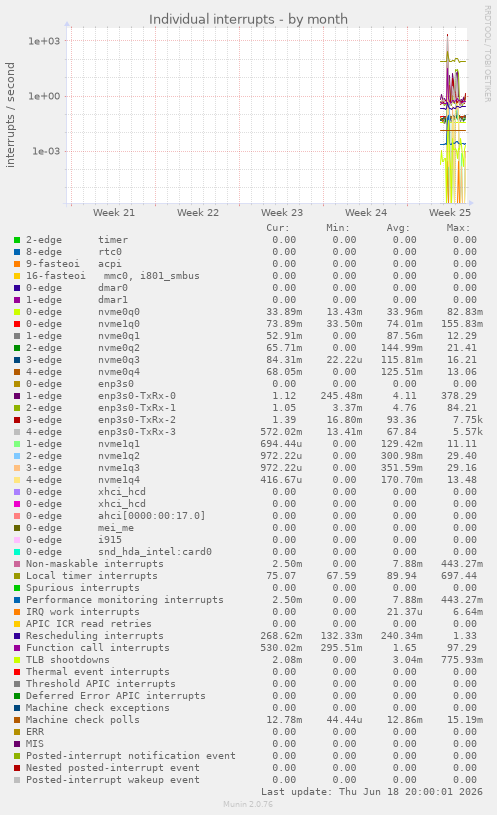Click the Max: column header
This screenshot has width=497, height=815.
point(458,228)
